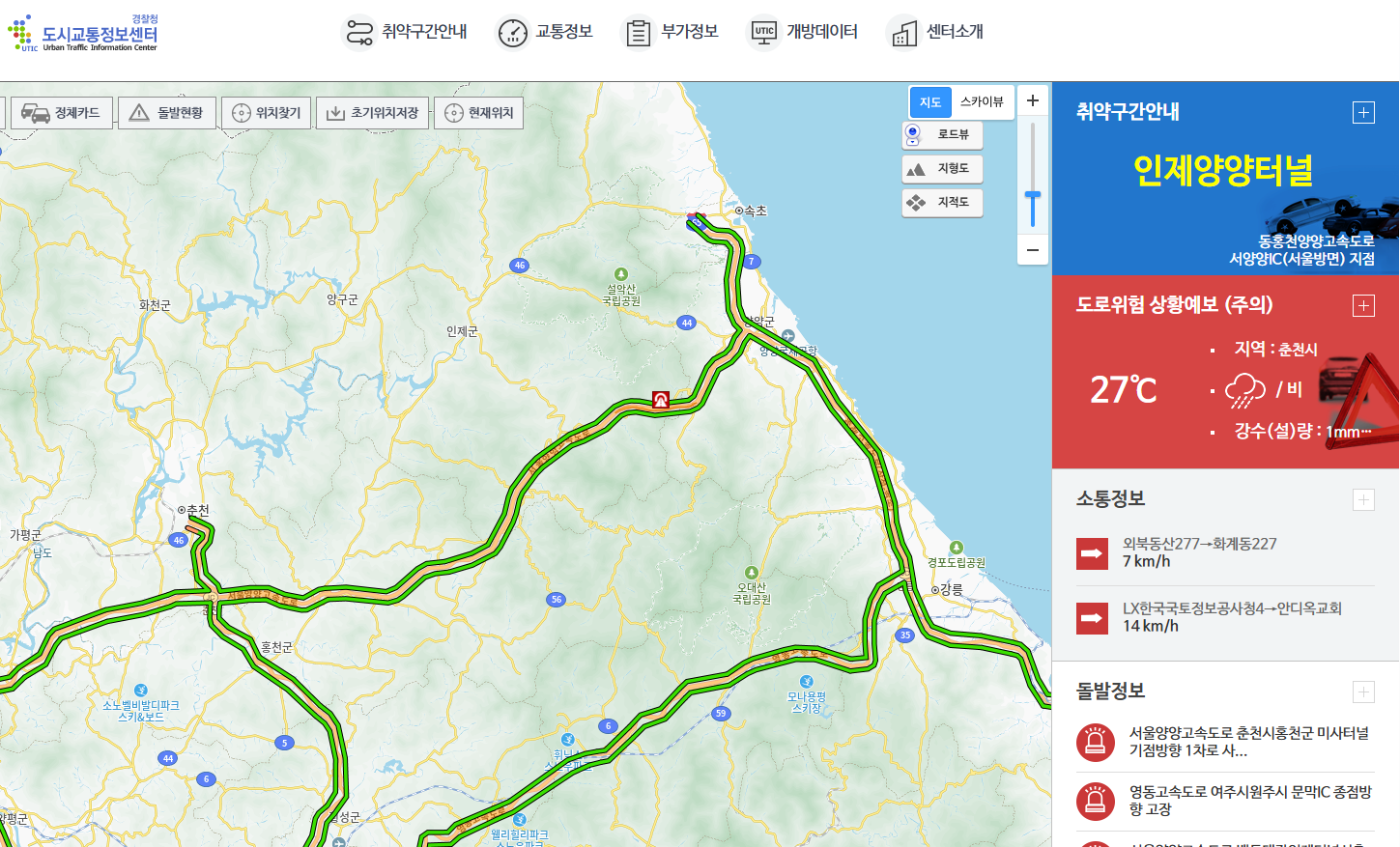The width and height of the screenshot is (1400, 847).
Task: Switch to the 지도 map view
Action: (930, 102)
